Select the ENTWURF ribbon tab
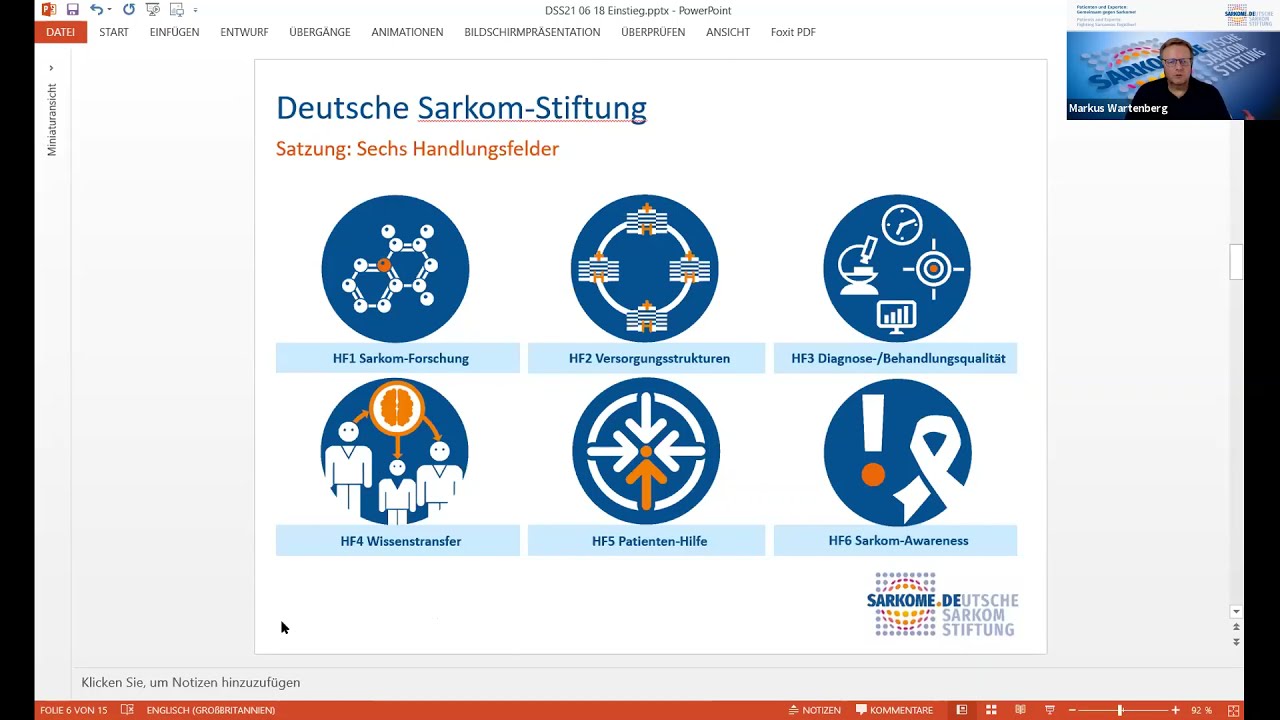The image size is (1280, 720). click(244, 32)
